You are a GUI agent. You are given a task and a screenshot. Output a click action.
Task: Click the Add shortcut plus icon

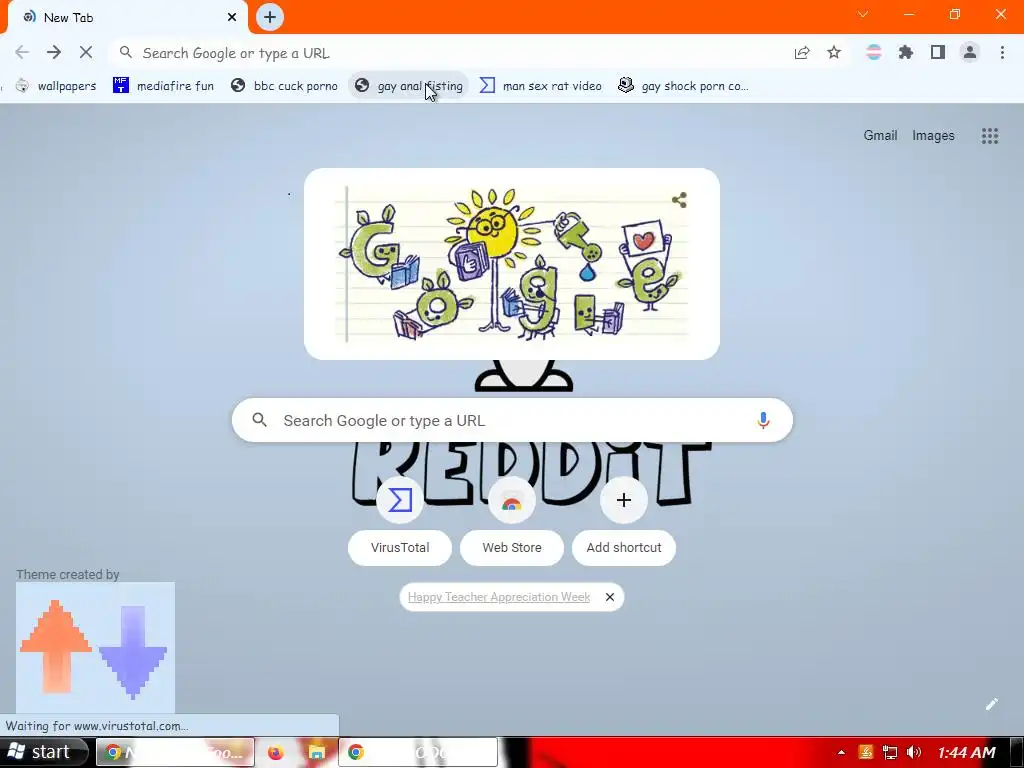624,500
